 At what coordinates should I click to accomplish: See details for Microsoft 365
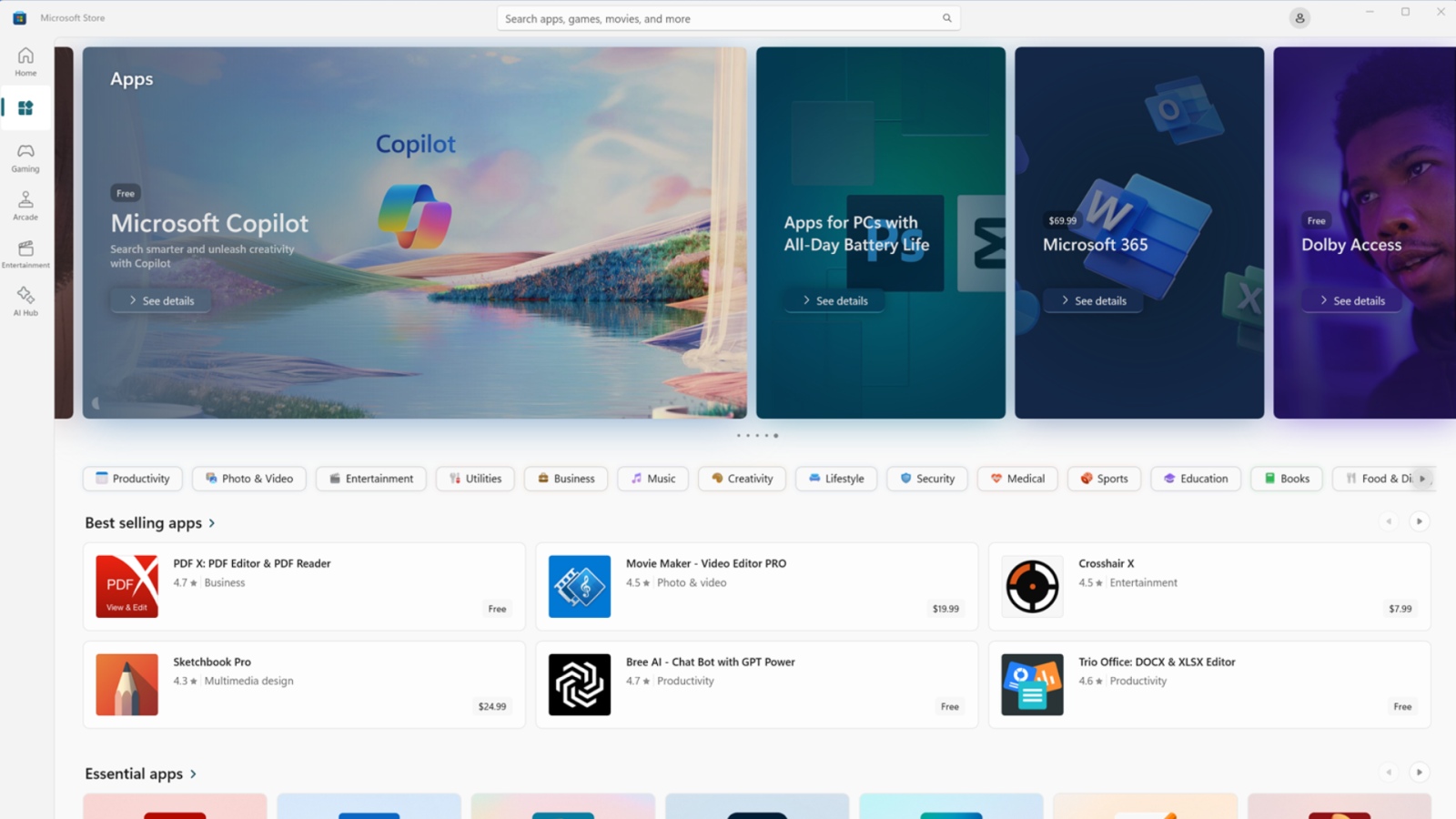pos(1093,300)
